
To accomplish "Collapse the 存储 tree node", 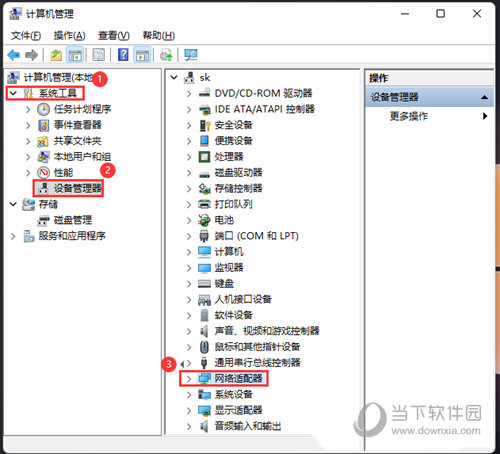I will [13, 204].
